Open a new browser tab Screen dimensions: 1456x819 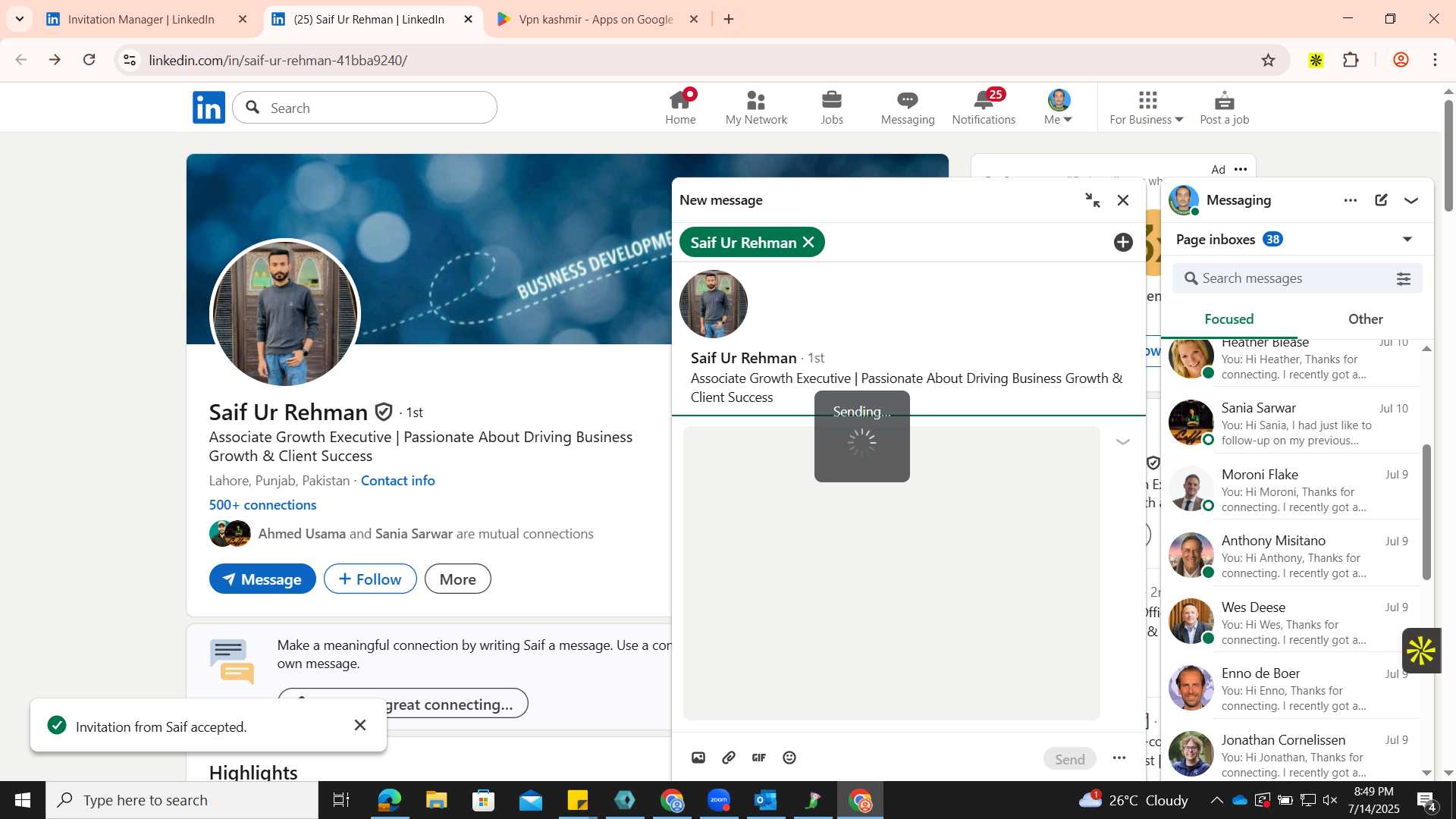(729, 20)
